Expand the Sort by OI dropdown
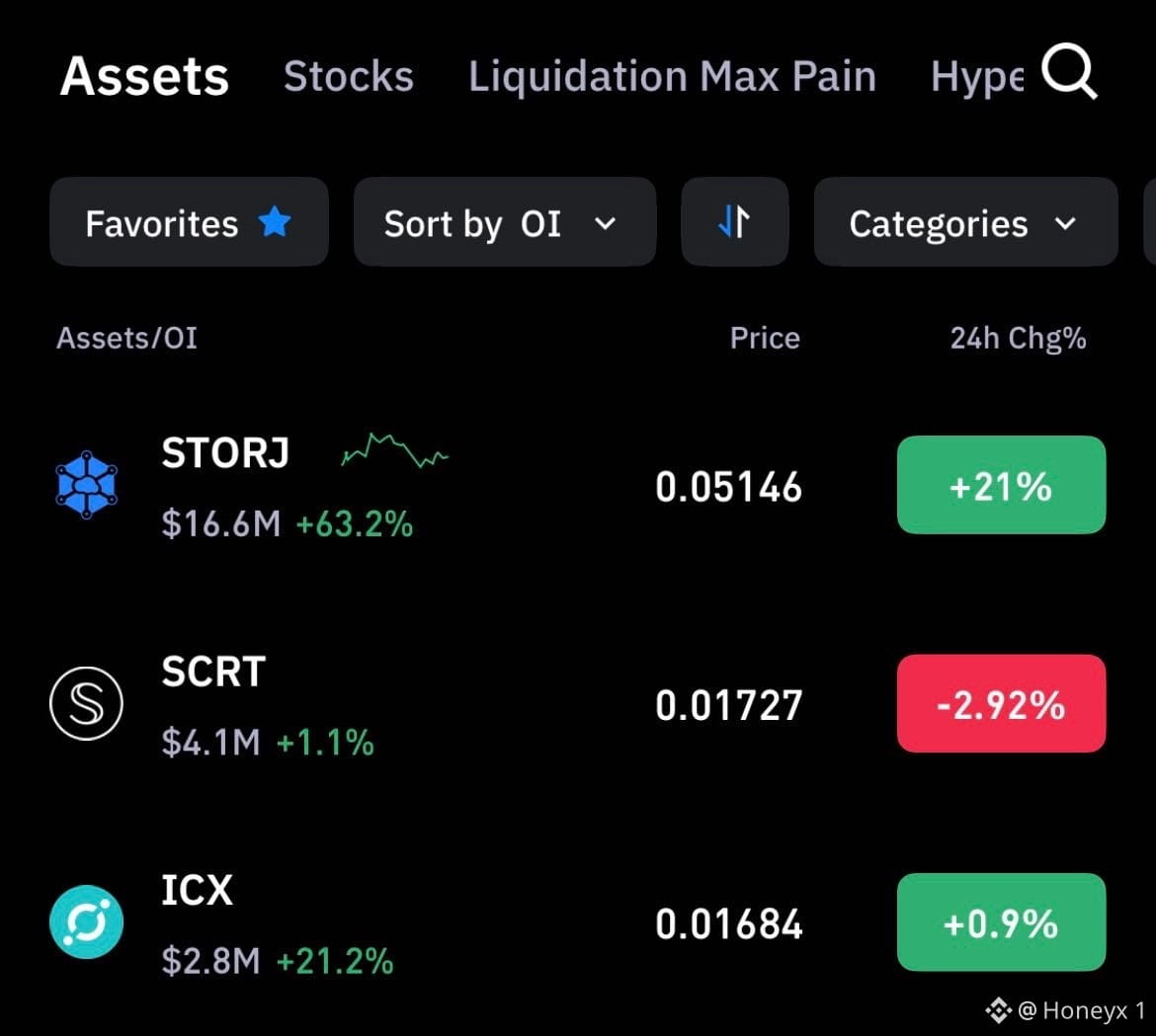This screenshot has height=1036, width=1156. click(x=504, y=222)
